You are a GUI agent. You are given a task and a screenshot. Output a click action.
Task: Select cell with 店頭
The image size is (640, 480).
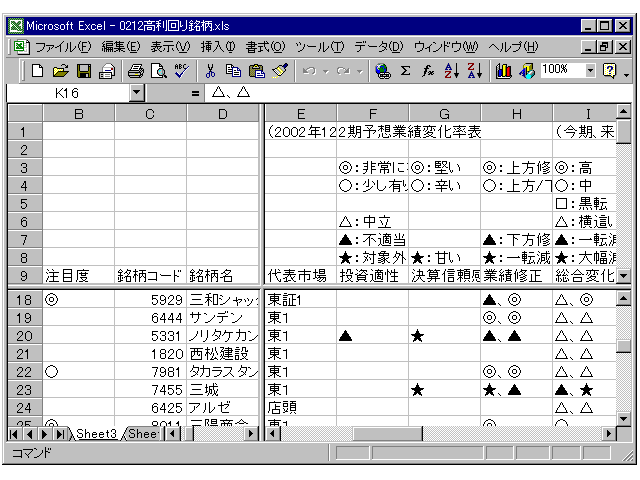301,408
